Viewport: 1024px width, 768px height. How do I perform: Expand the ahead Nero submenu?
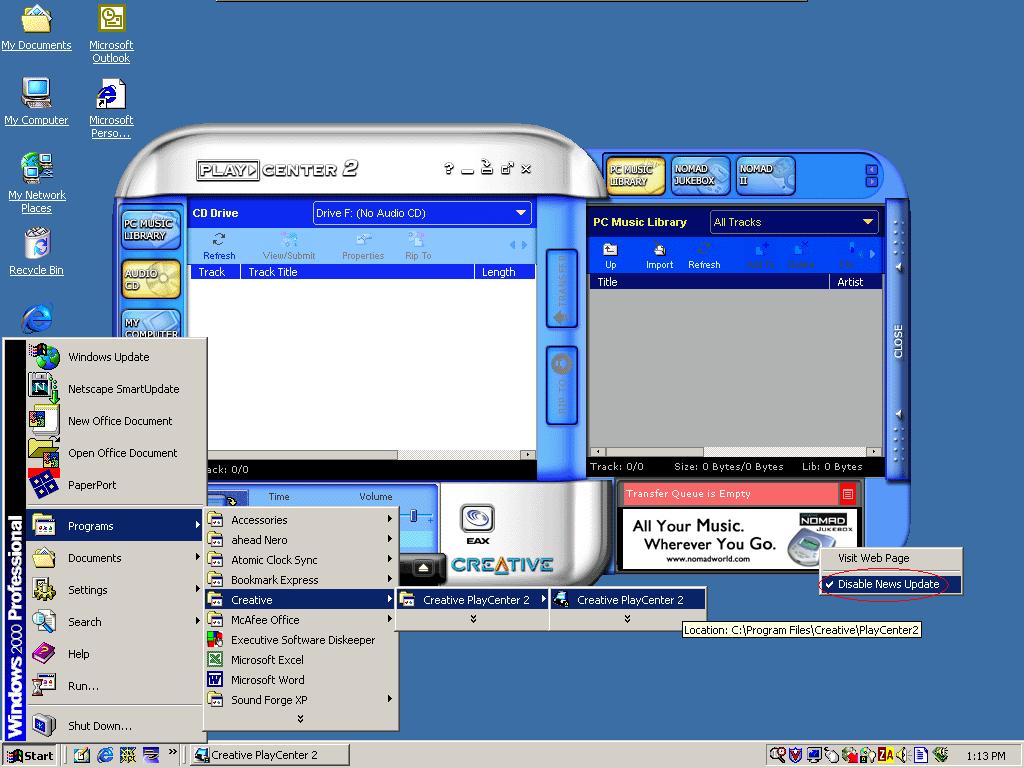[x=301, y=540]
